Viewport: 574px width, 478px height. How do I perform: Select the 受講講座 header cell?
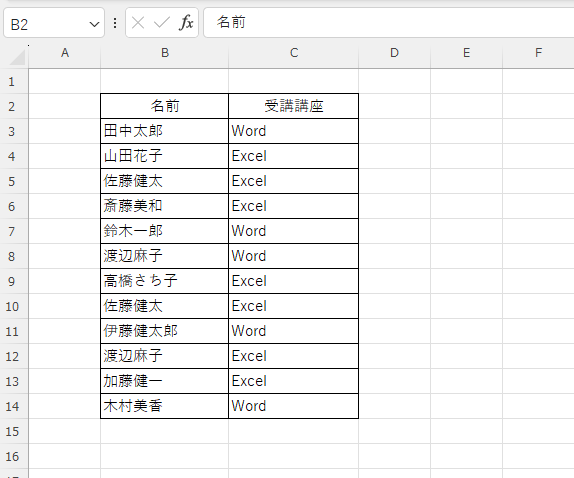[294, 106]
